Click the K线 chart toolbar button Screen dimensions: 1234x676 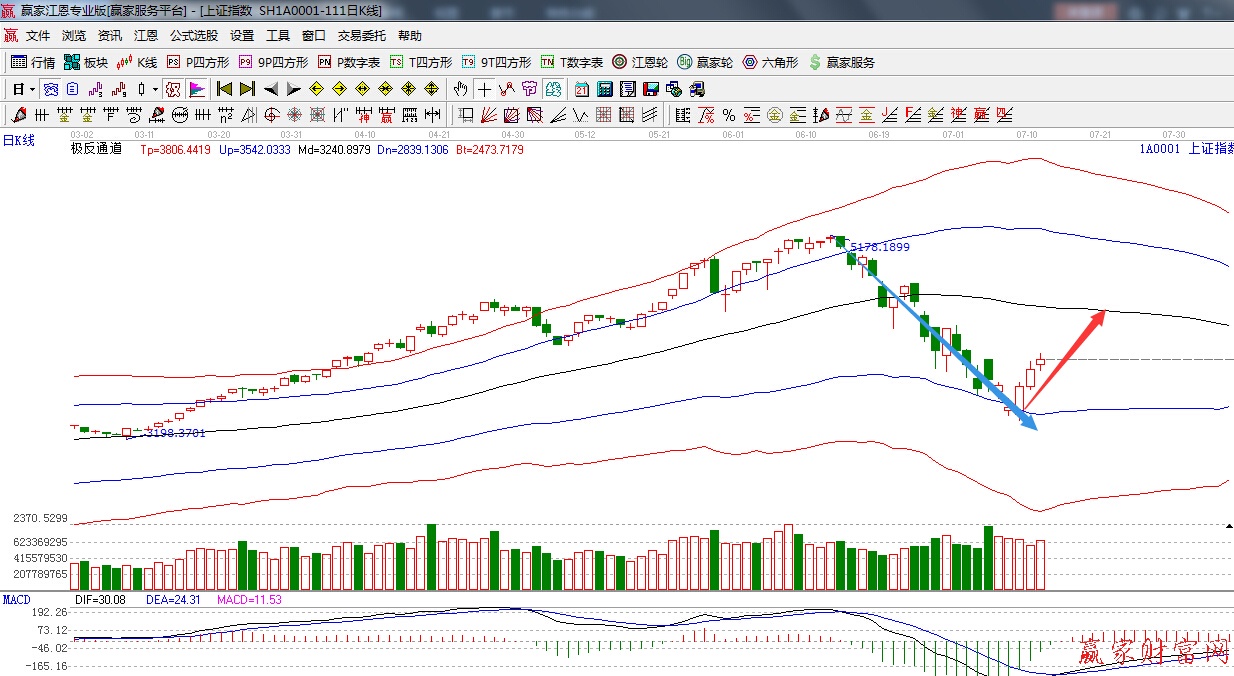point(137,62)
